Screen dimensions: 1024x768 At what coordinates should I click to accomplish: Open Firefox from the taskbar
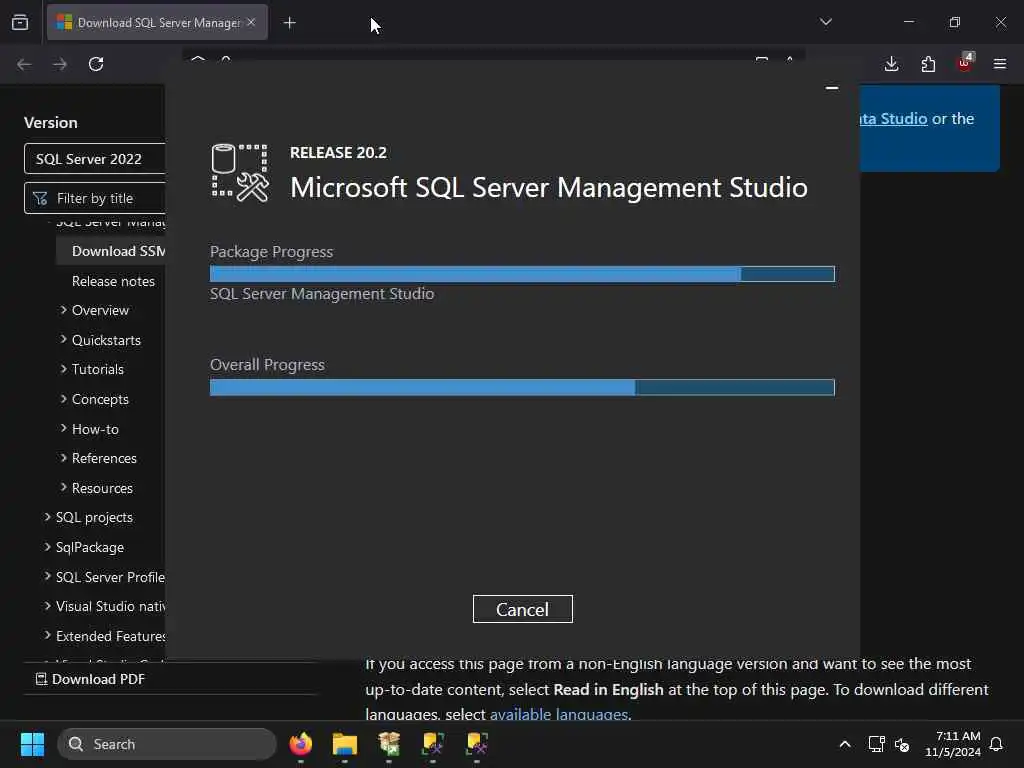click(x=301, y=744)
